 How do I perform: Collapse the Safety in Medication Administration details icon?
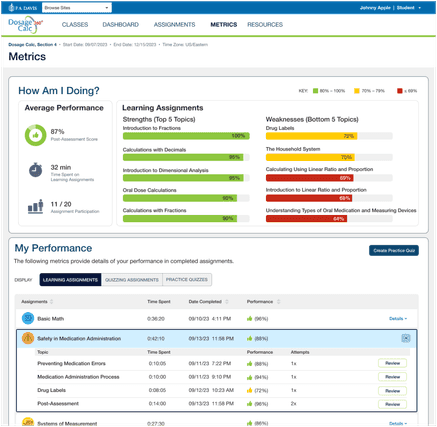click(x=406, y=338)
